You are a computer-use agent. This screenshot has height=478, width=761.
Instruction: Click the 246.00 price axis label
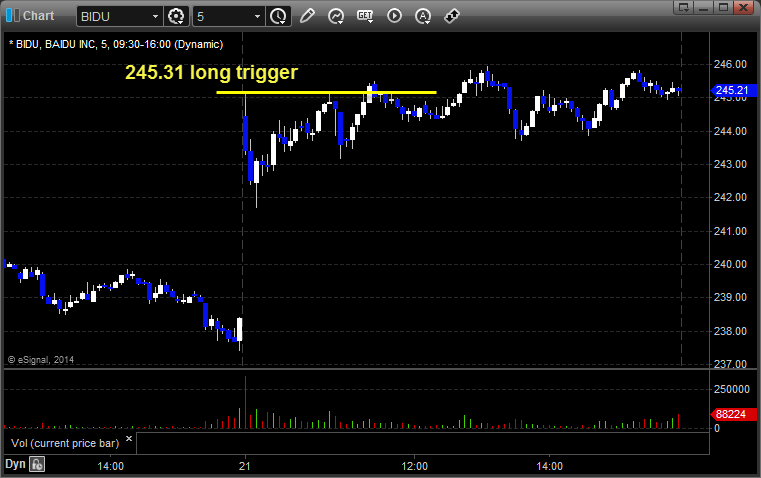point(730,64)
